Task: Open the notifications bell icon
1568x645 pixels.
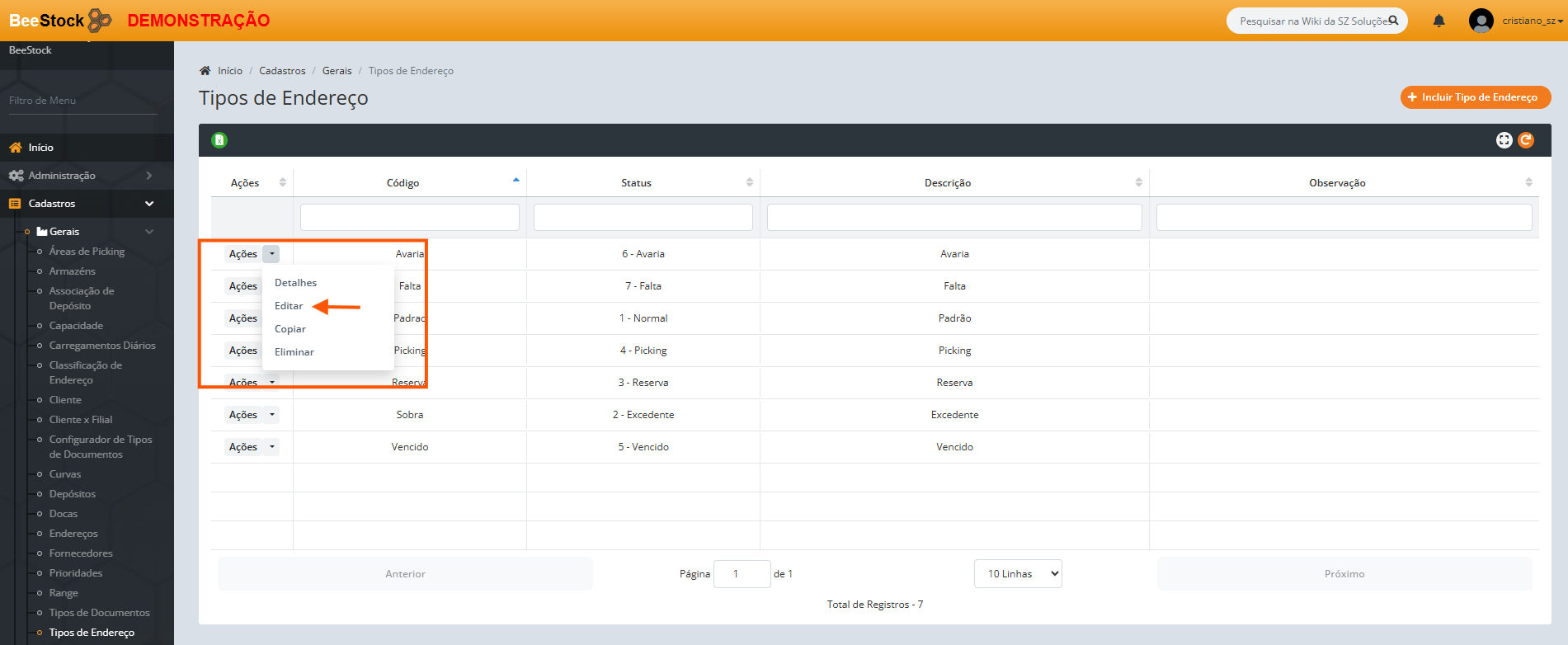Action: tap(1439, 21)
